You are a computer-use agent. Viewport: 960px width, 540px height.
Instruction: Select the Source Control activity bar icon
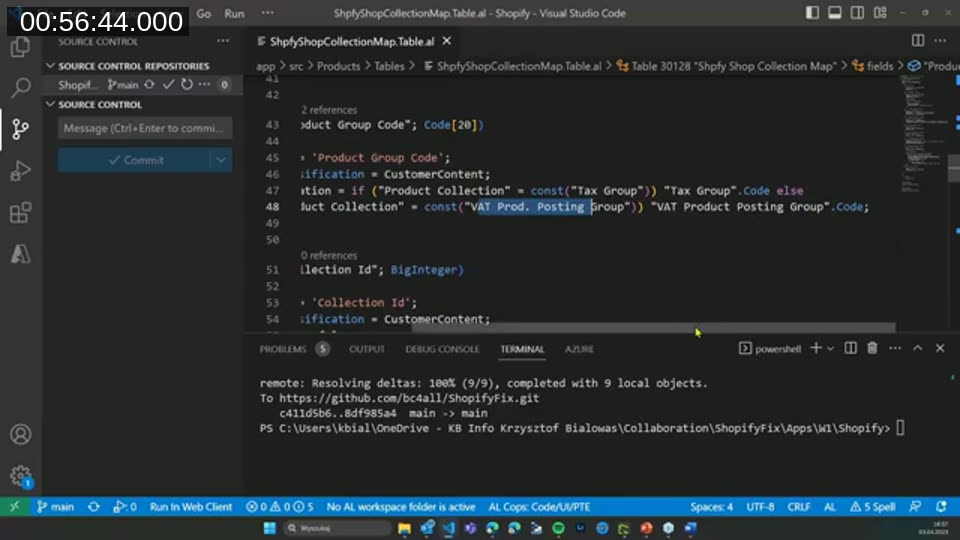click(x=20, y=129)
